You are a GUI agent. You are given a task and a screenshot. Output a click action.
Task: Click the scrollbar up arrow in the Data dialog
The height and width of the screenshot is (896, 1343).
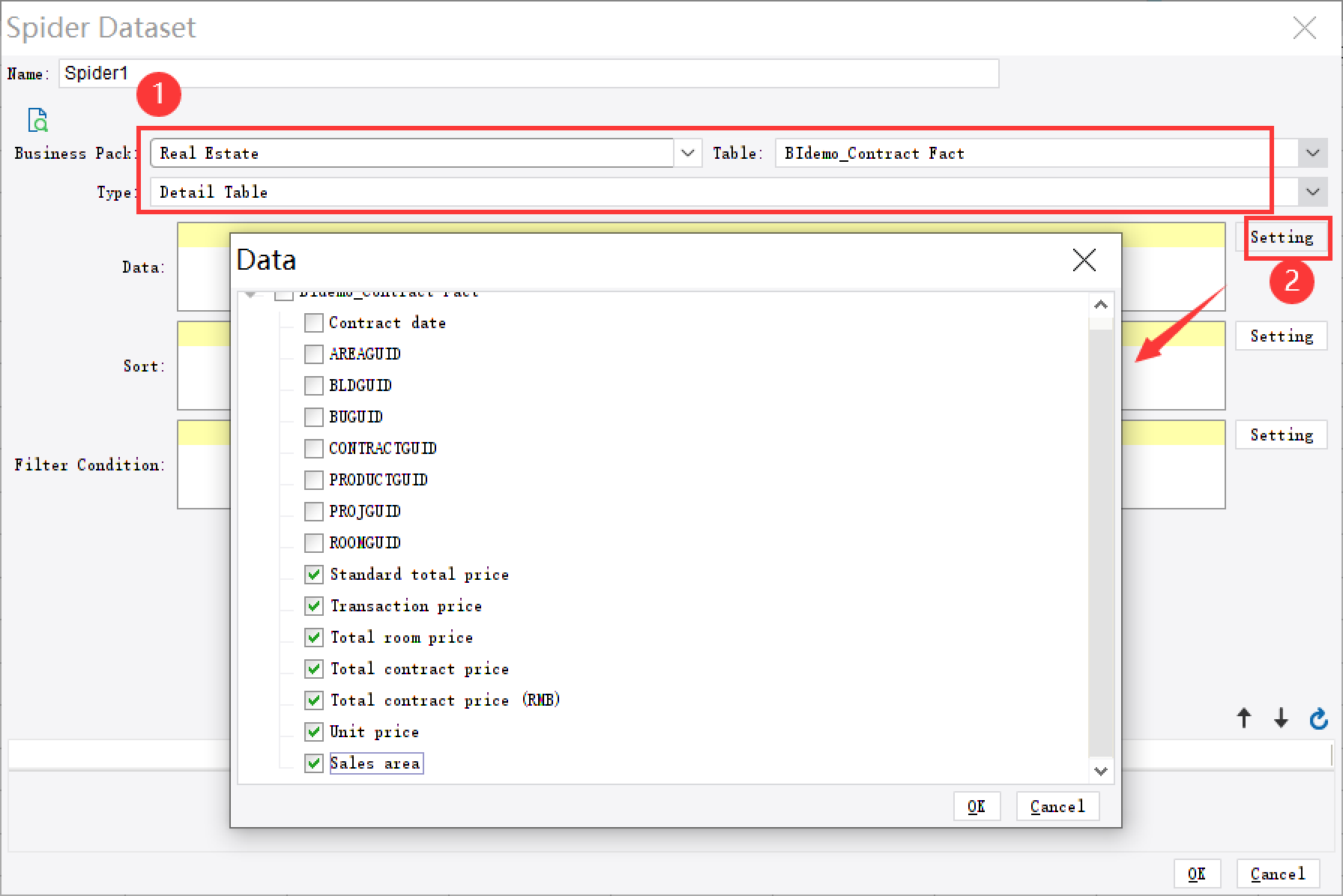(1101, 304)
